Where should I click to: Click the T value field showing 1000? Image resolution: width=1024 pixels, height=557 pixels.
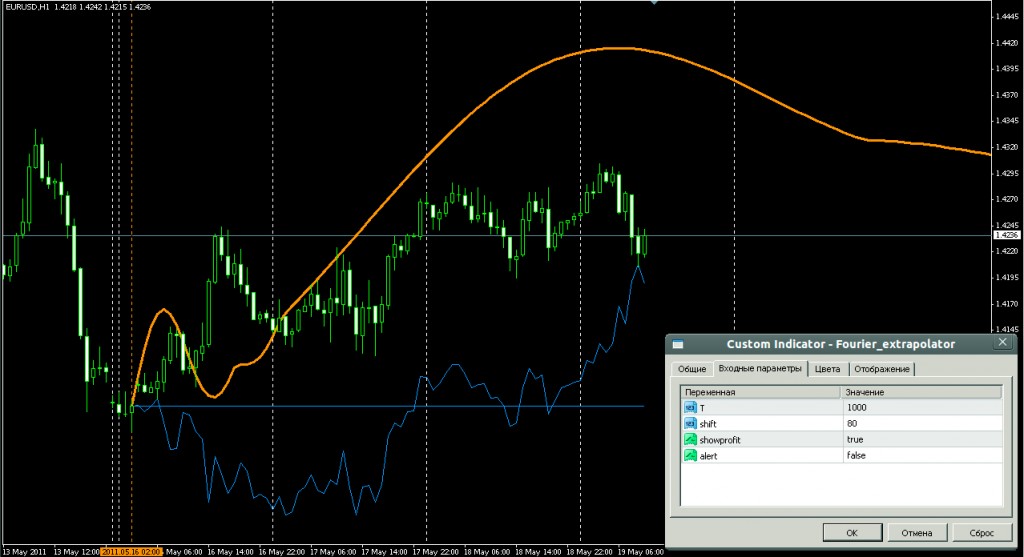(920, 408)
